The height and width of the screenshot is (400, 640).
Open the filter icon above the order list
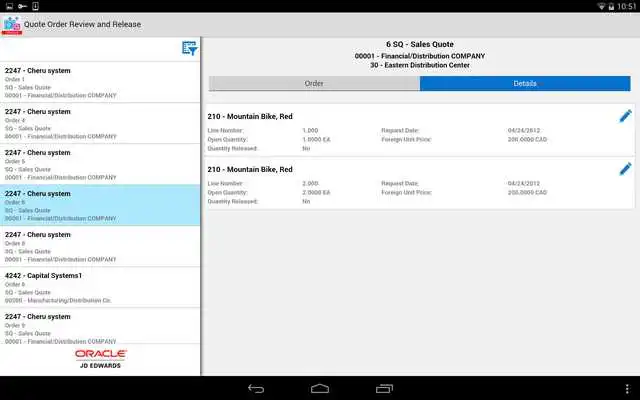(189, 49)
